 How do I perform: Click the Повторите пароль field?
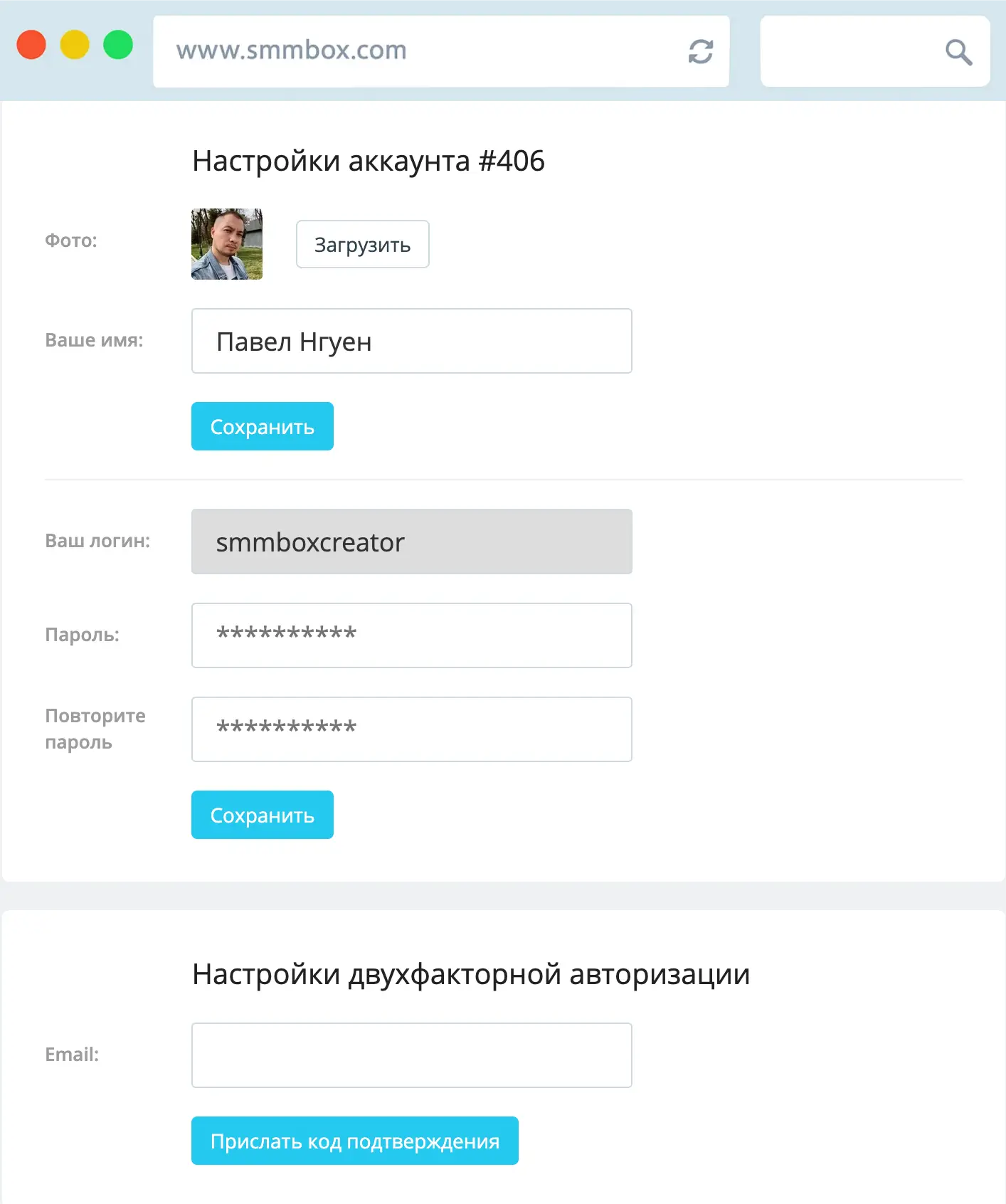[412, 729]
